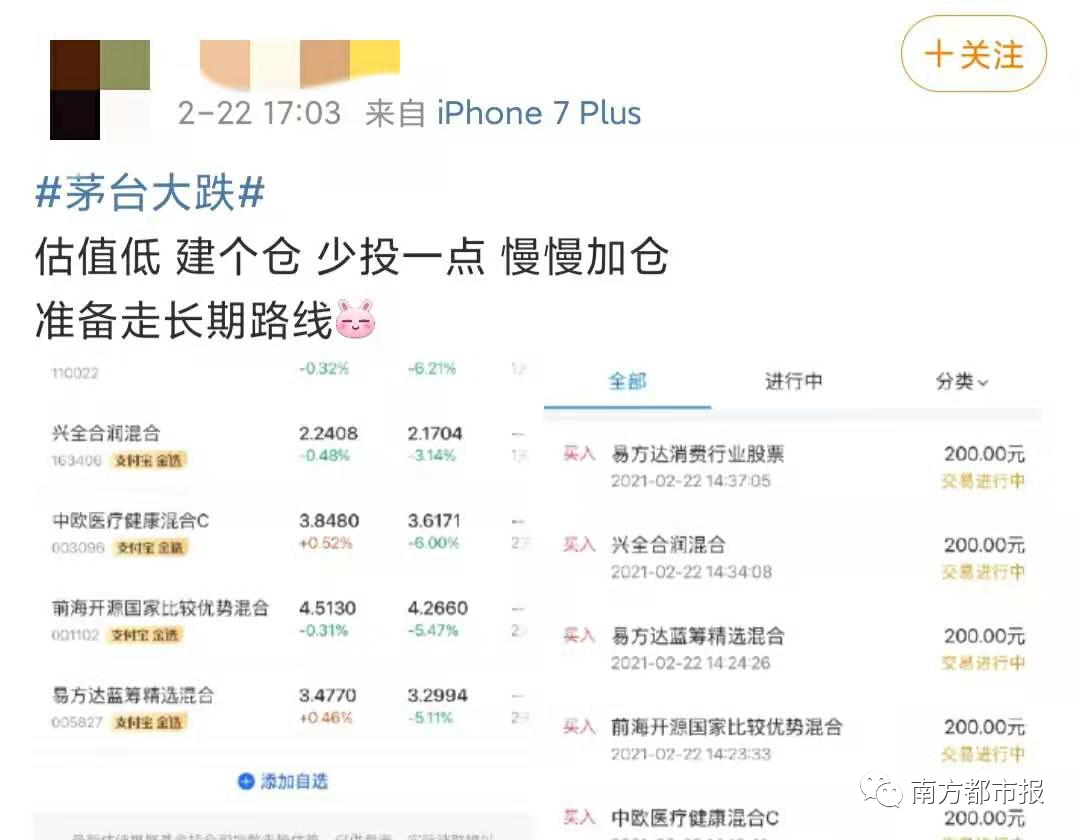This screenshot has width=1080, height=840.
Task: Click the 前海开源国家比较优势混合 watchlist row
Action: 160,607
